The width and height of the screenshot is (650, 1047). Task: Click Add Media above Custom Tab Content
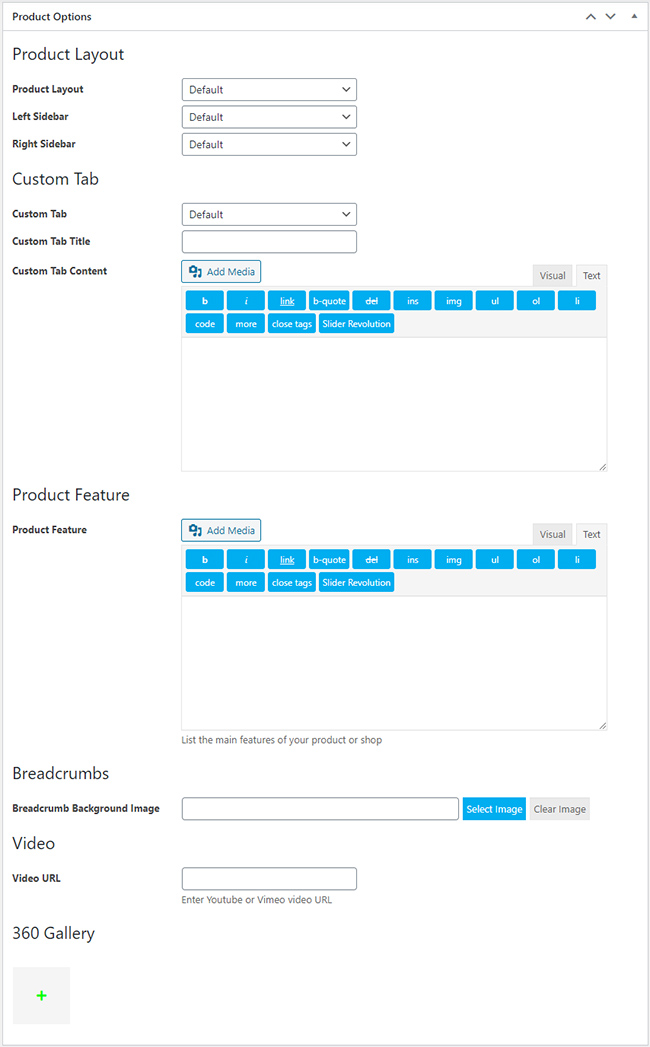[x=221, y=272]
